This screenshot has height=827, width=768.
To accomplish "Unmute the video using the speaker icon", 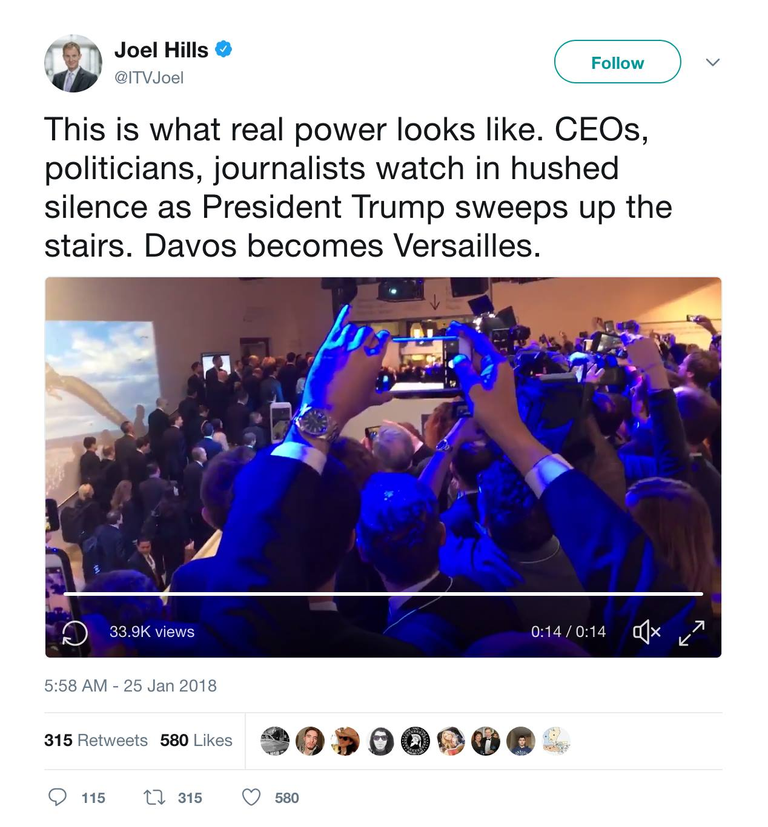I will point(647,632).
